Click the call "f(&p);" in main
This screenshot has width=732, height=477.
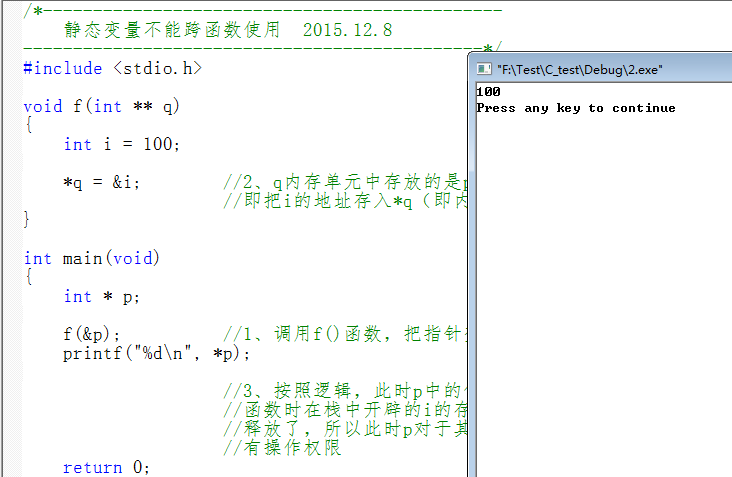point(92,334)
